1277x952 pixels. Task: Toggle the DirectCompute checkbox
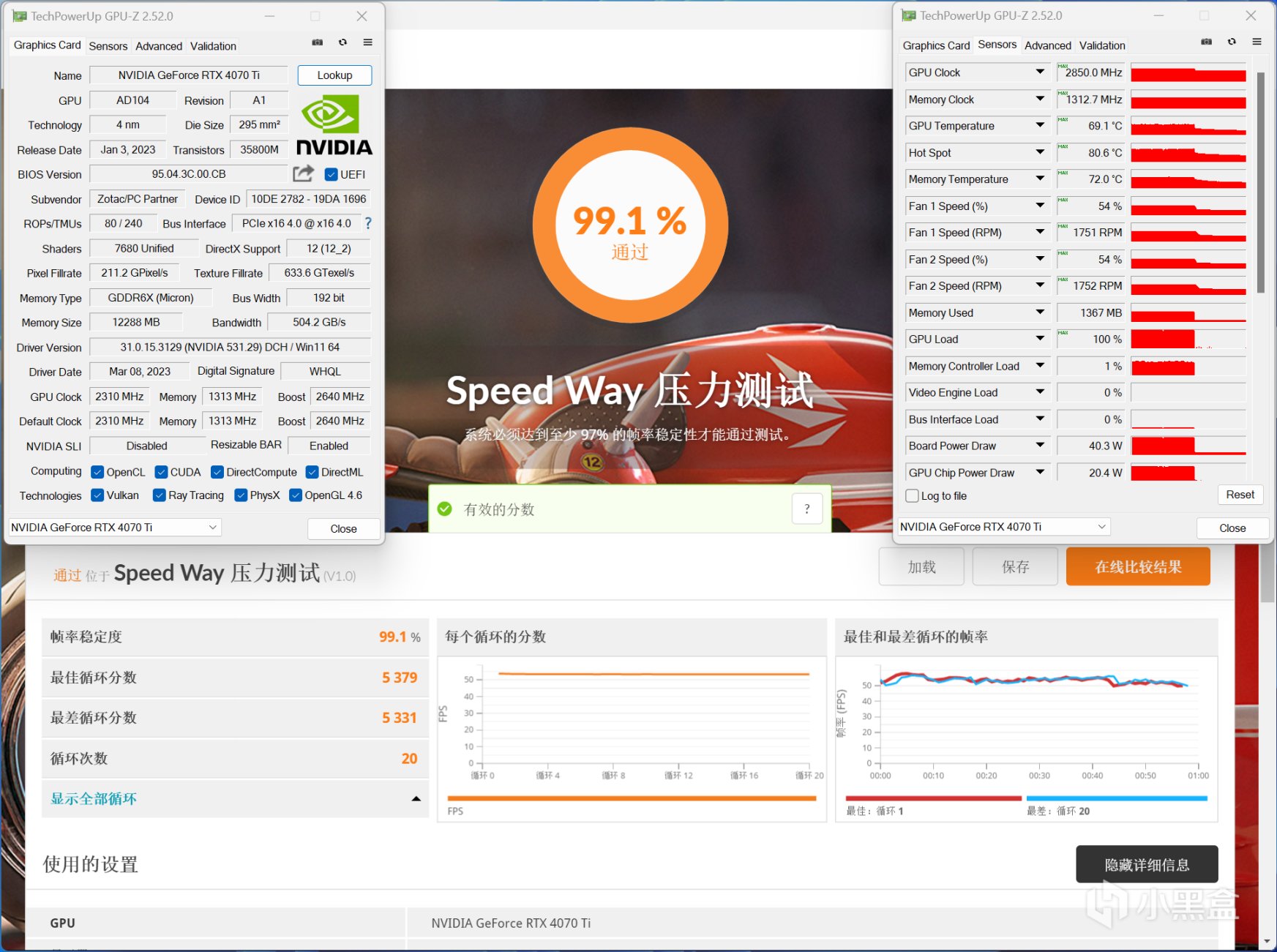[x=217, y=472]
